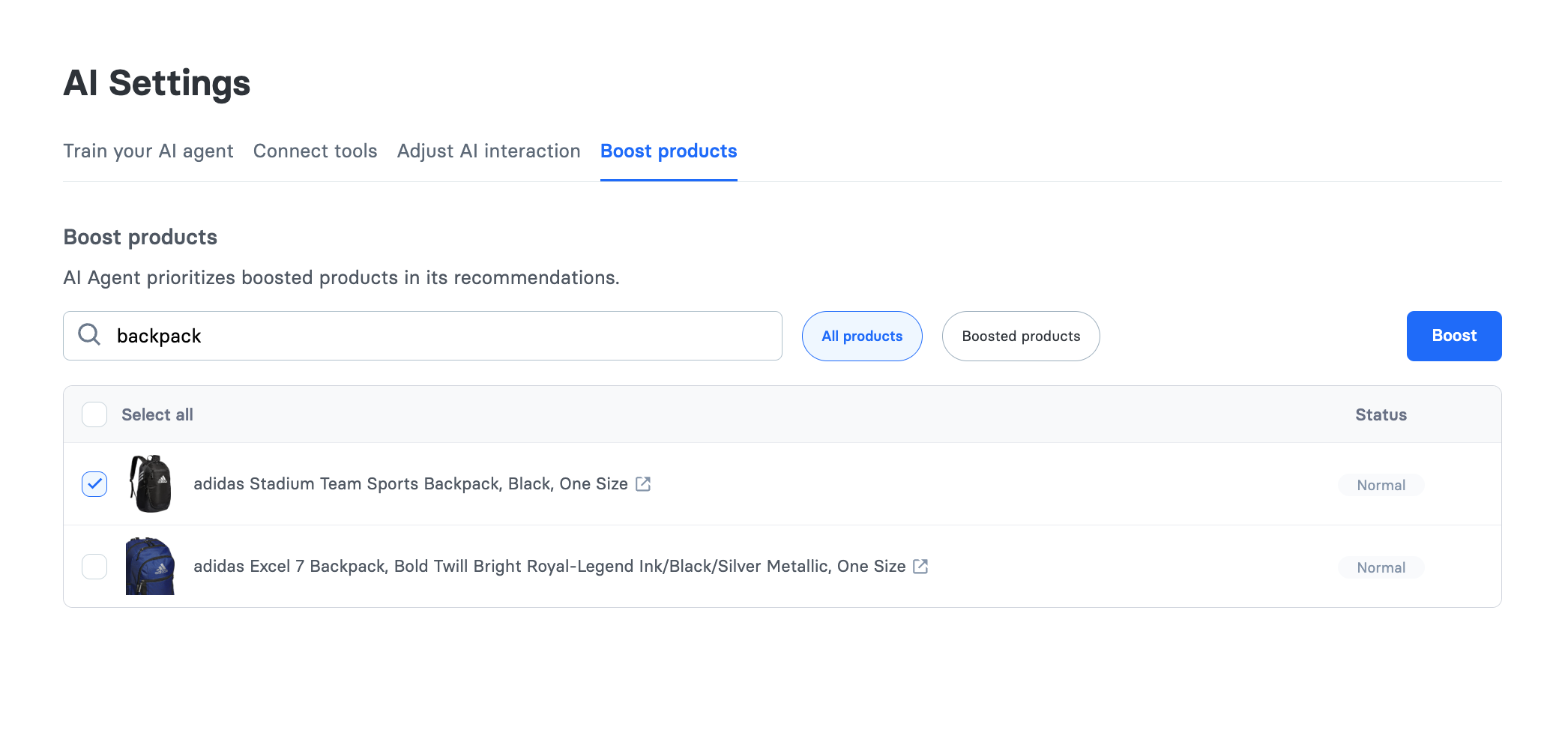This screenshot has width=1568, height=739.
Task: Click the Boost button
Action: coord(1453,336)
